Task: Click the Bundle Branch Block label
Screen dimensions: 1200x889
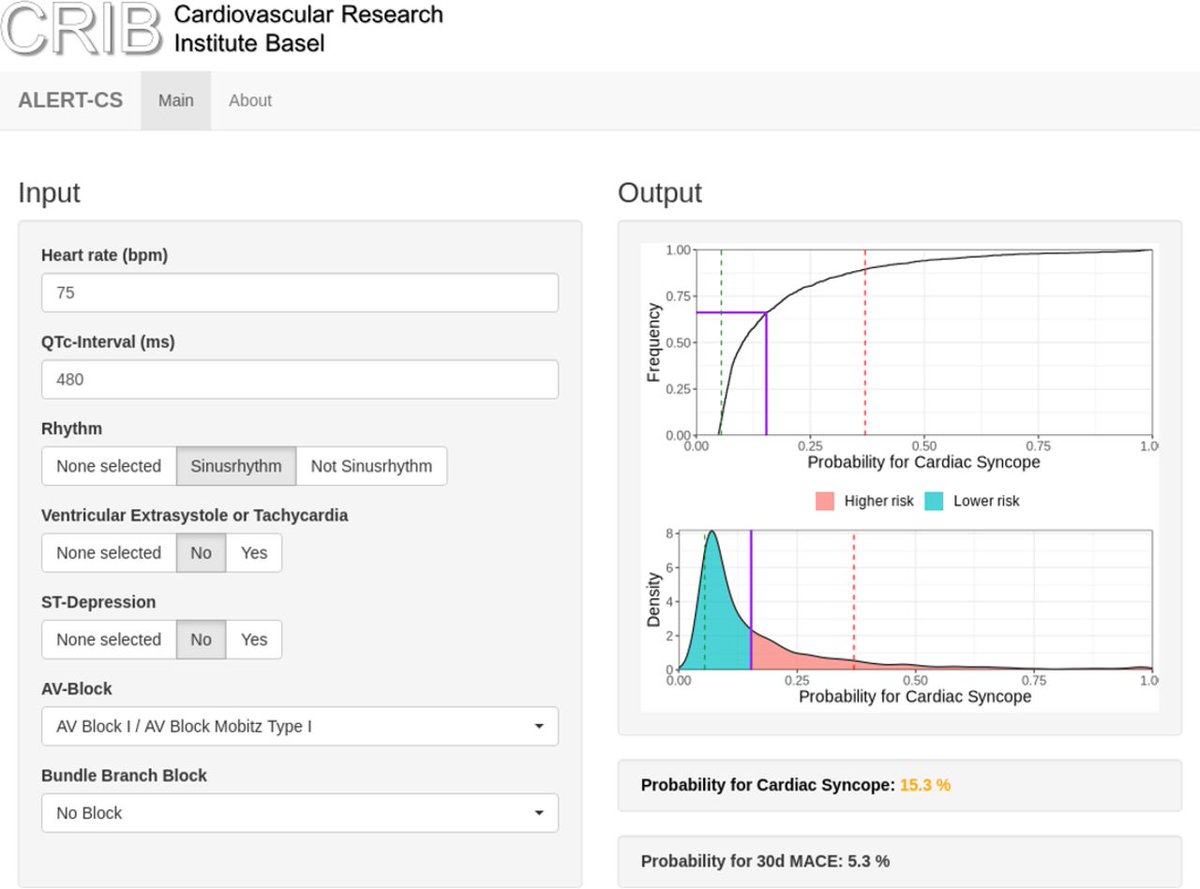Action: click(x=124, y=776)
